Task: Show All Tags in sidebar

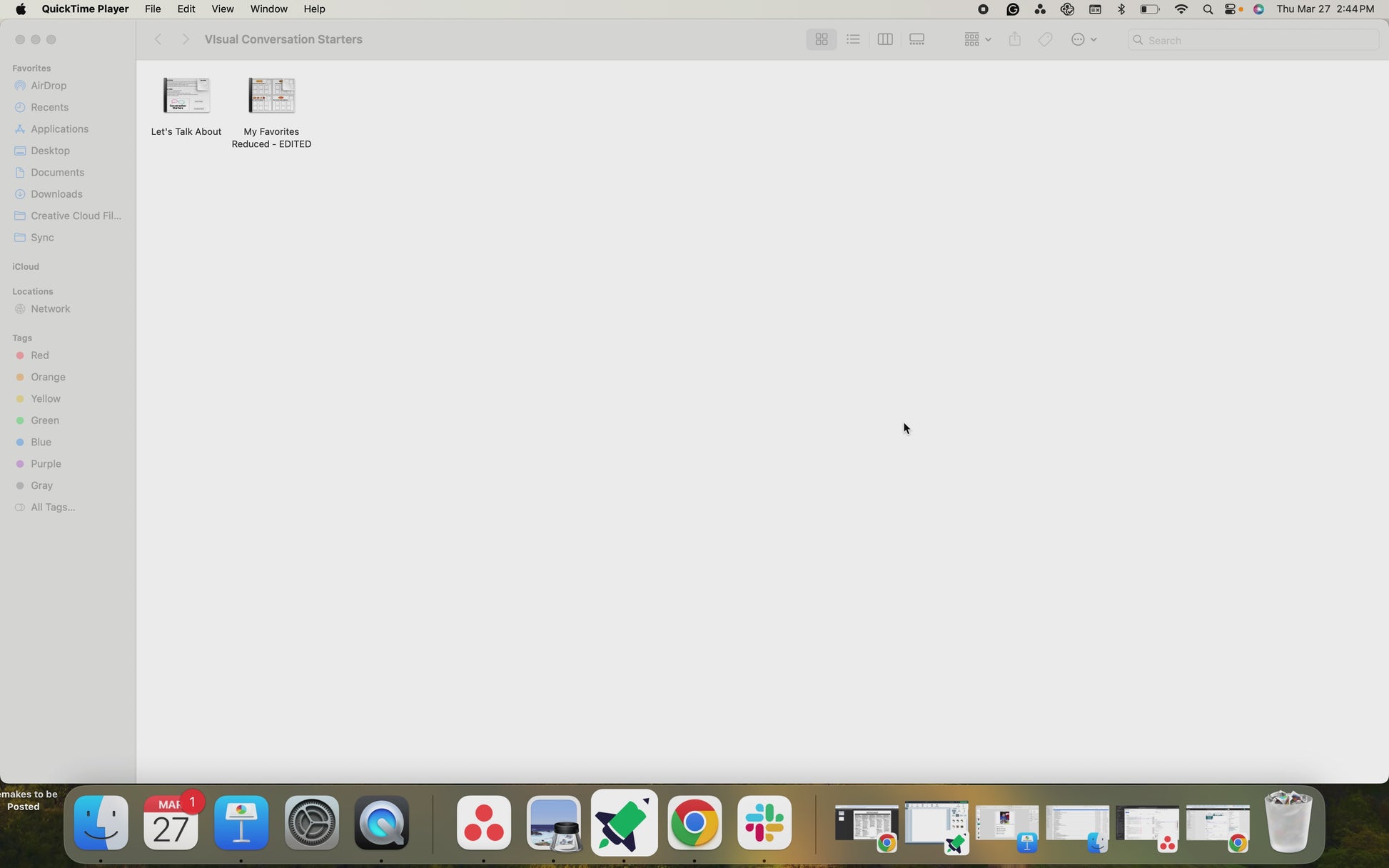Action: pyautogui.click(x=53, y=508)
